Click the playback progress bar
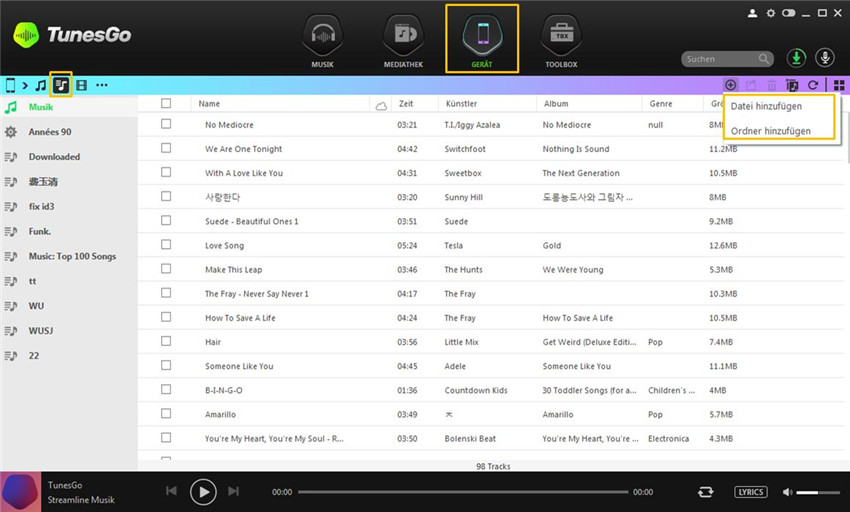 click(x=463, y=492)
